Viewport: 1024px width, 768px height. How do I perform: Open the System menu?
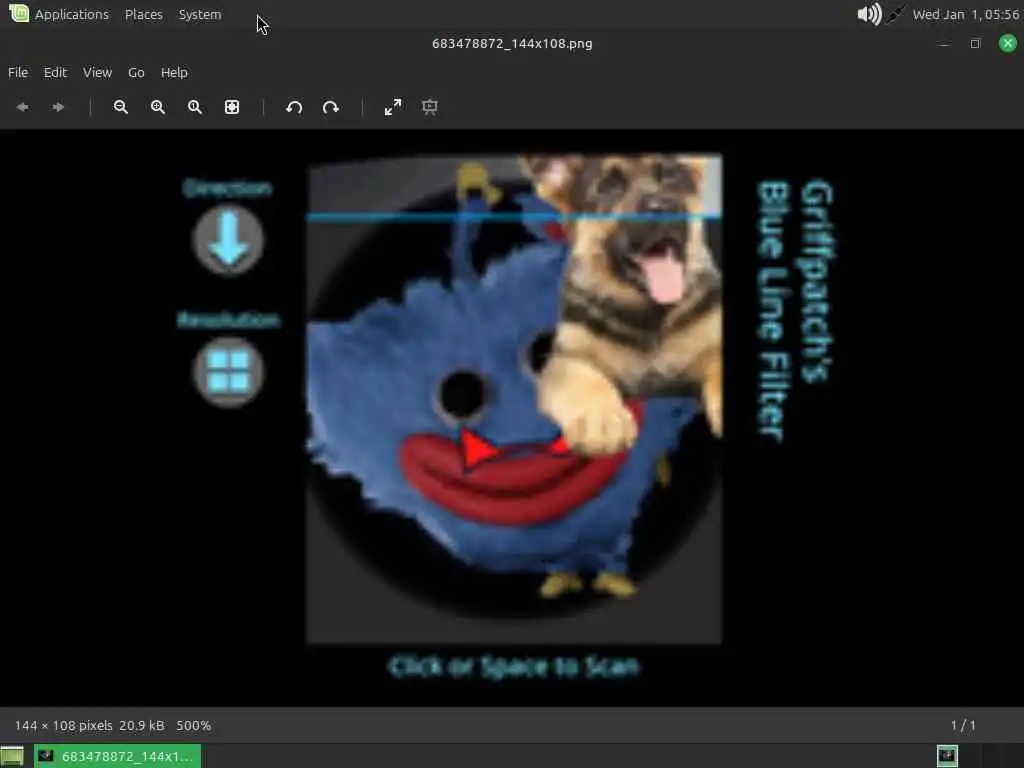pyautogui.click(x=200, y=14)
